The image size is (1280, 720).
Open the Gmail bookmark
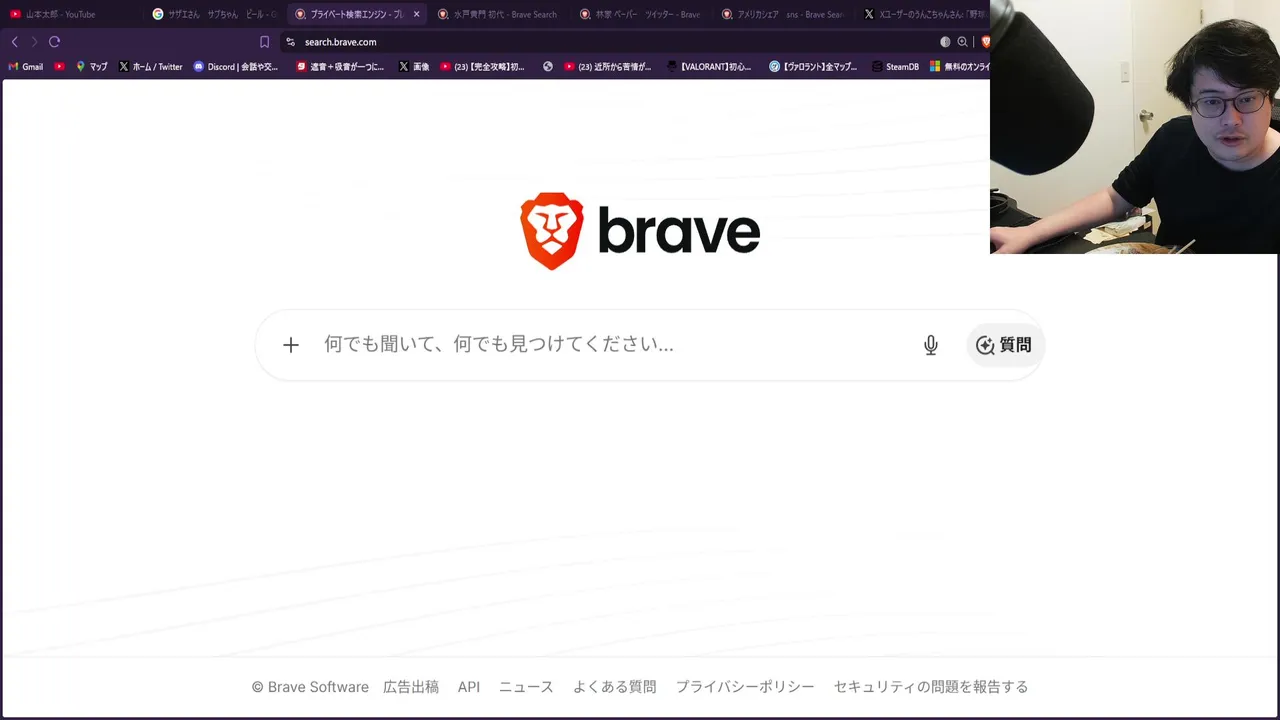25,67
